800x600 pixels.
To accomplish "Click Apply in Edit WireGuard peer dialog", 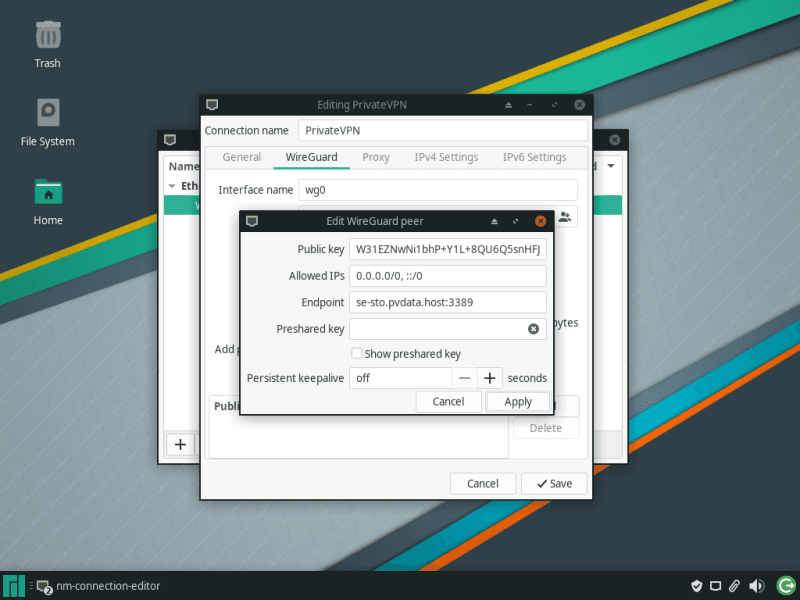I will pyautogui.click(x=518, y=401).
